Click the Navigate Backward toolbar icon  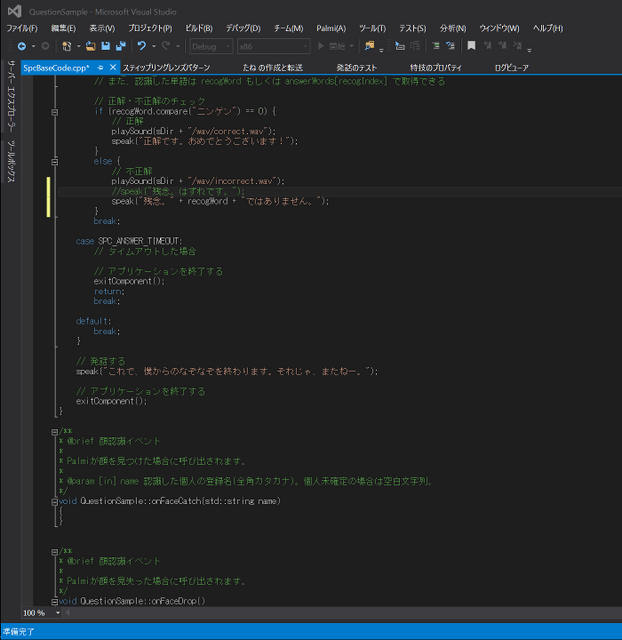[20, 46]
